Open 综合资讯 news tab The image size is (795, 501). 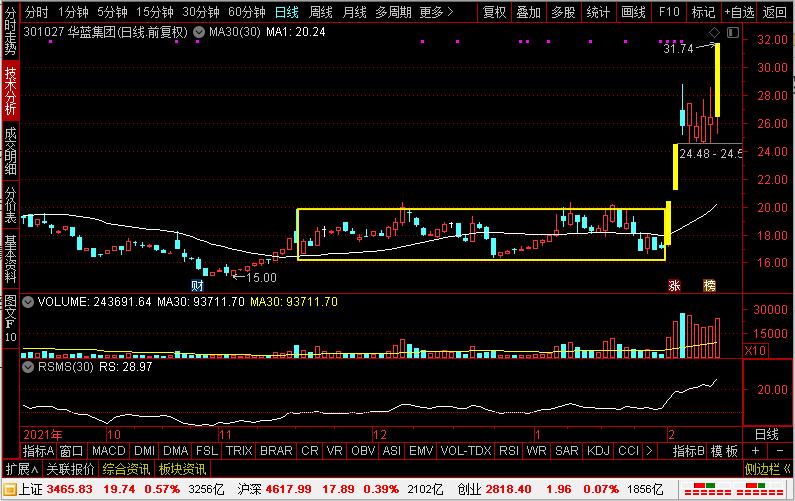[126, 469]
